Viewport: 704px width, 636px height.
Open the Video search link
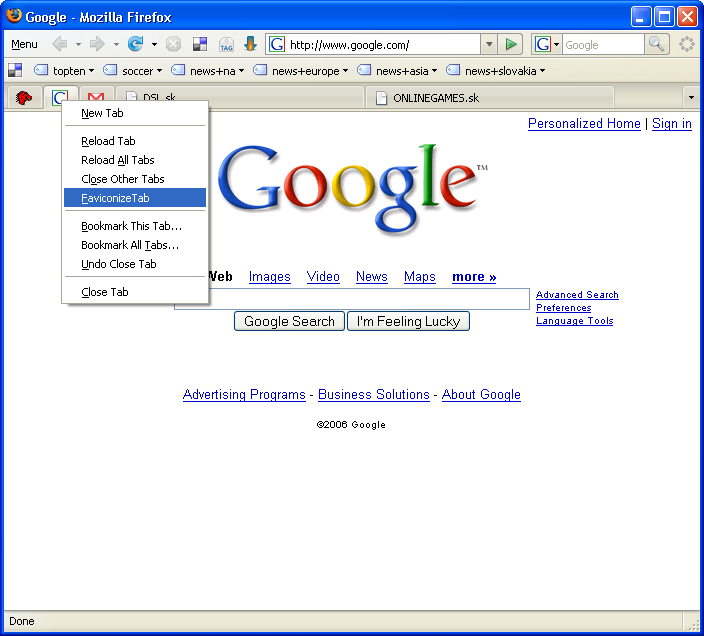tap(323, 276)
